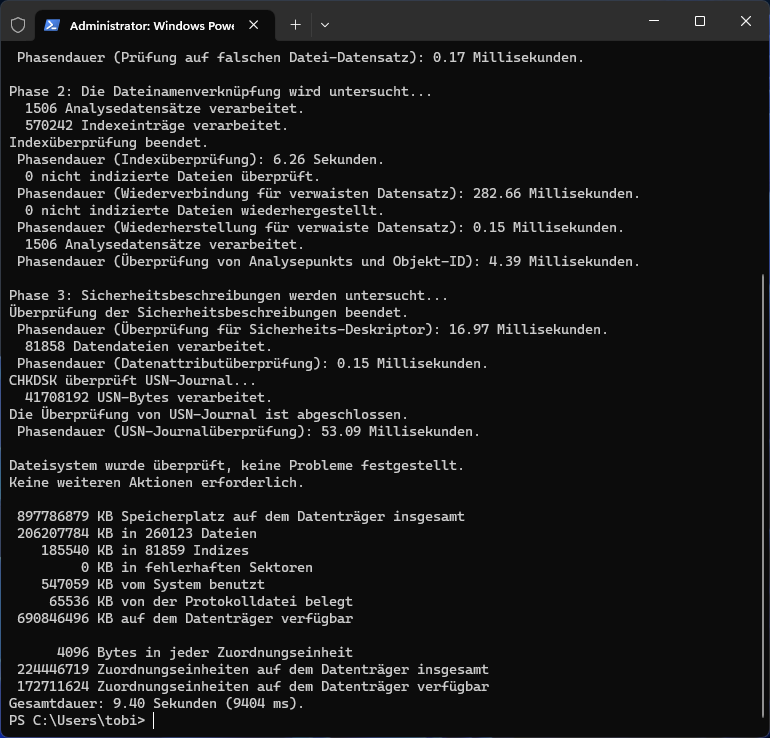The width and height of the screenshot is (770, 738).
Task: Click the Gesamtdauer 9.40 Sekunden line
Action: [157, 704]
